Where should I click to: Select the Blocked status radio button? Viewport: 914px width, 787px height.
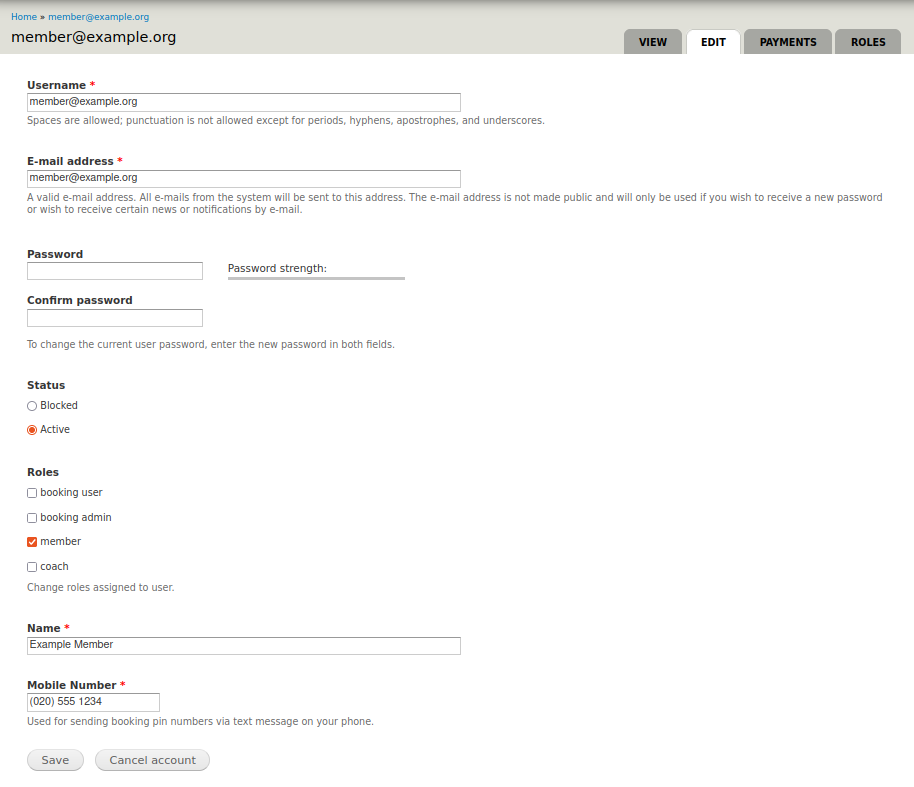(32, 406)
